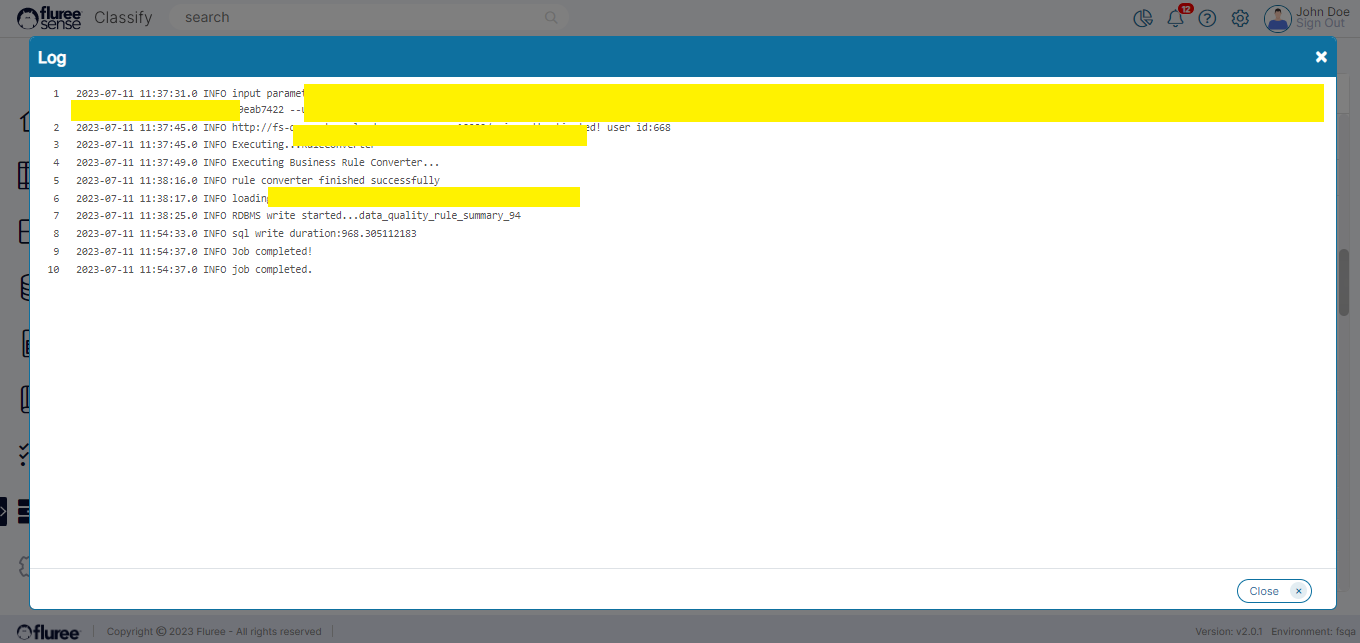The height and width of the screenshot is (643, 1360).
Task: Click log line 5 rule converter finished
Action: [335, 181]
